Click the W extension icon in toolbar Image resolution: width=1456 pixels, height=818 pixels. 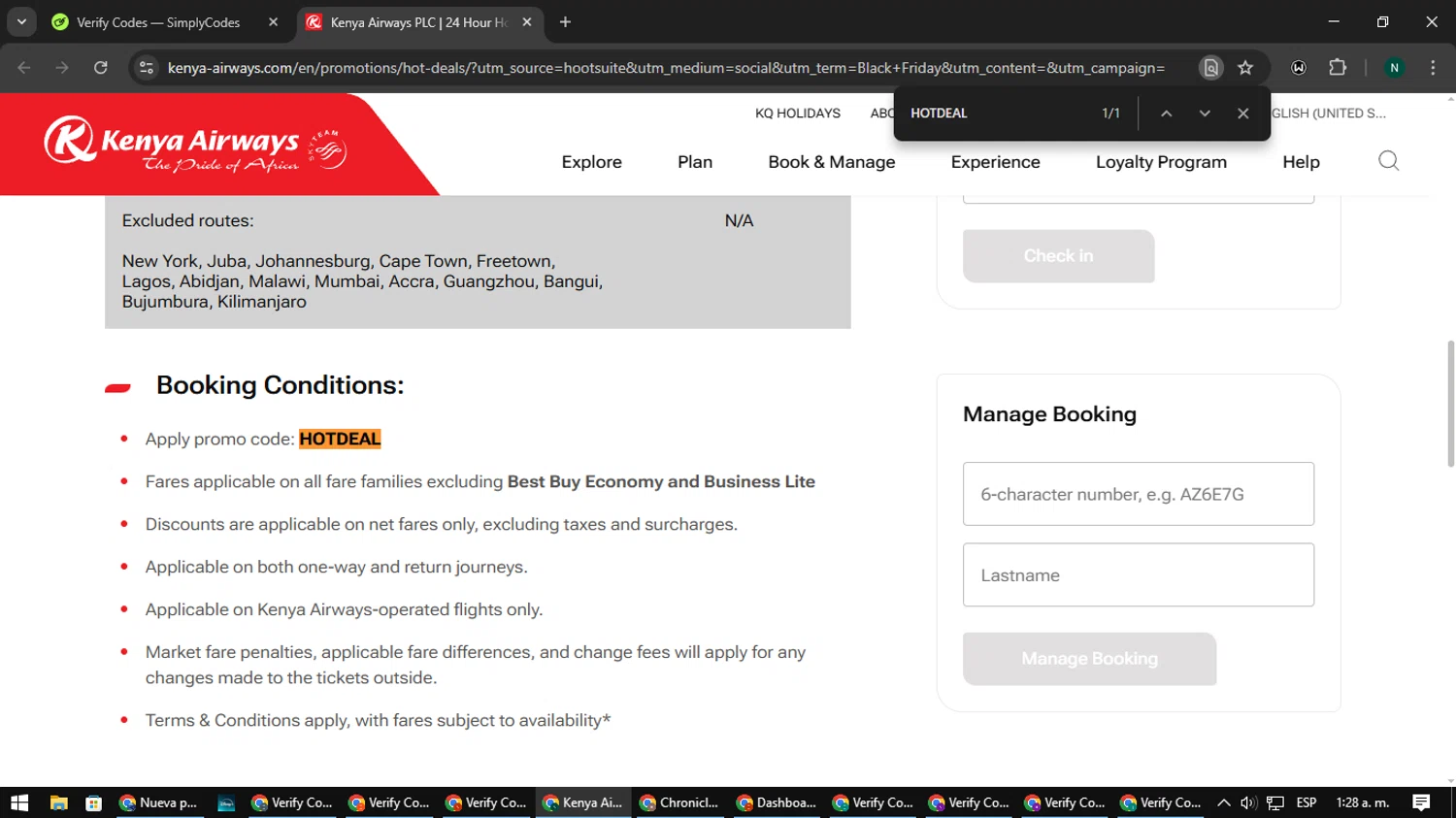click(x=1299, y=68)
